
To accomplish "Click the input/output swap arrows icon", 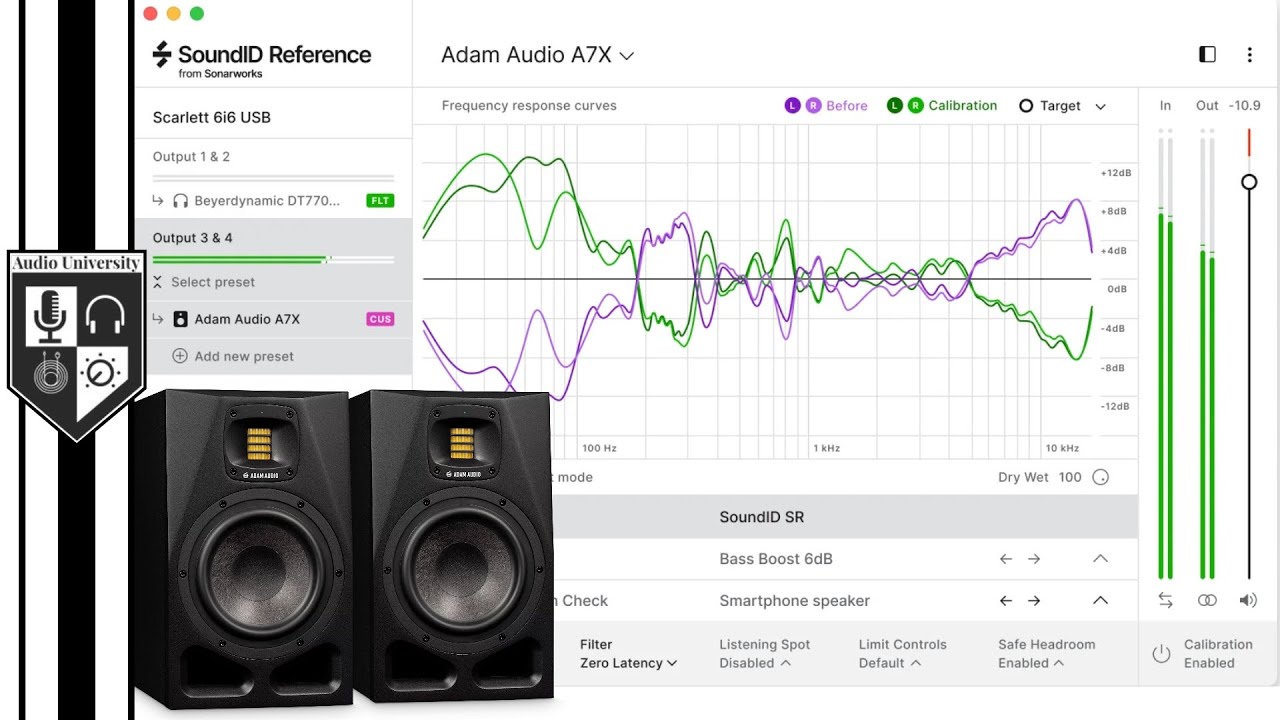I will pyautogui.click(x=1165, y=600).
